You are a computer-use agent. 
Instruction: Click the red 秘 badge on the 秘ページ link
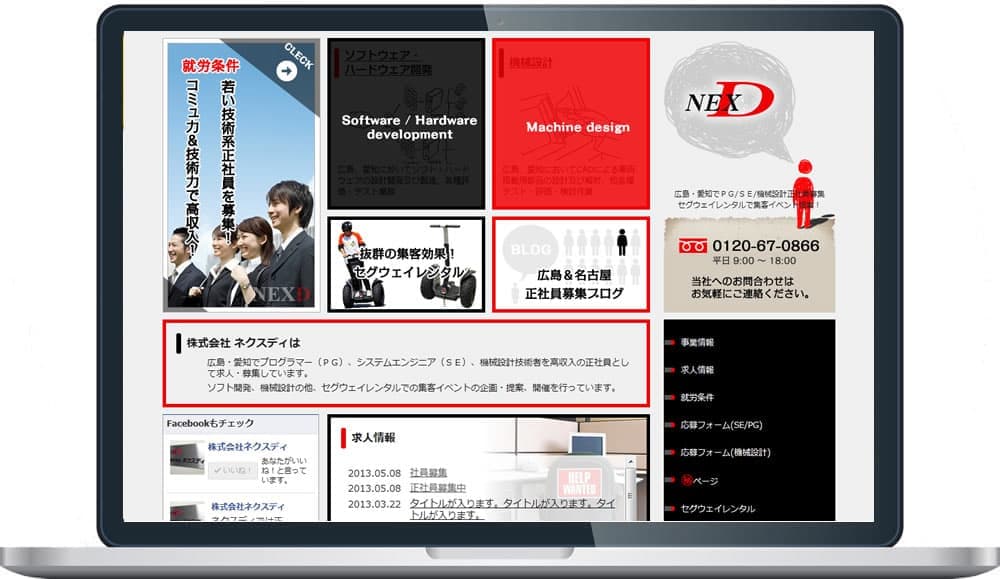[687, 479]
